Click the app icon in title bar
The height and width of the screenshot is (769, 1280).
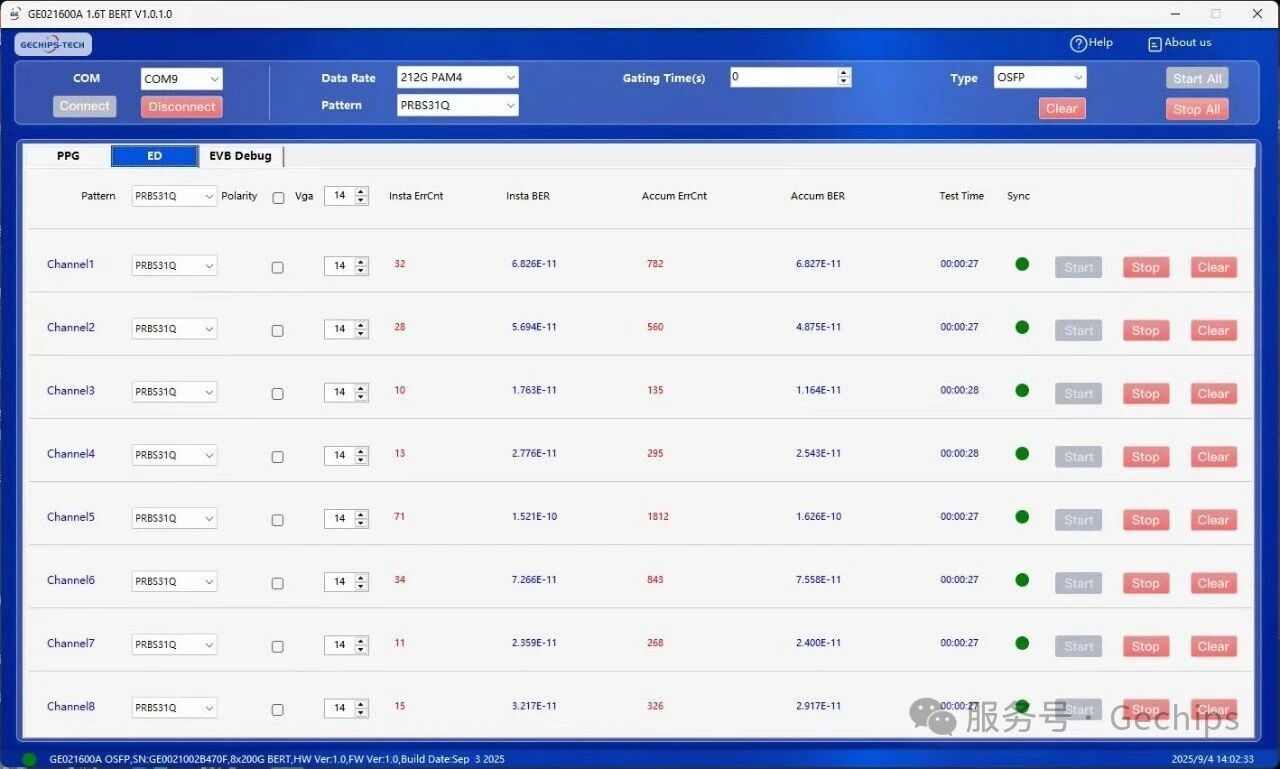(14, 14)
